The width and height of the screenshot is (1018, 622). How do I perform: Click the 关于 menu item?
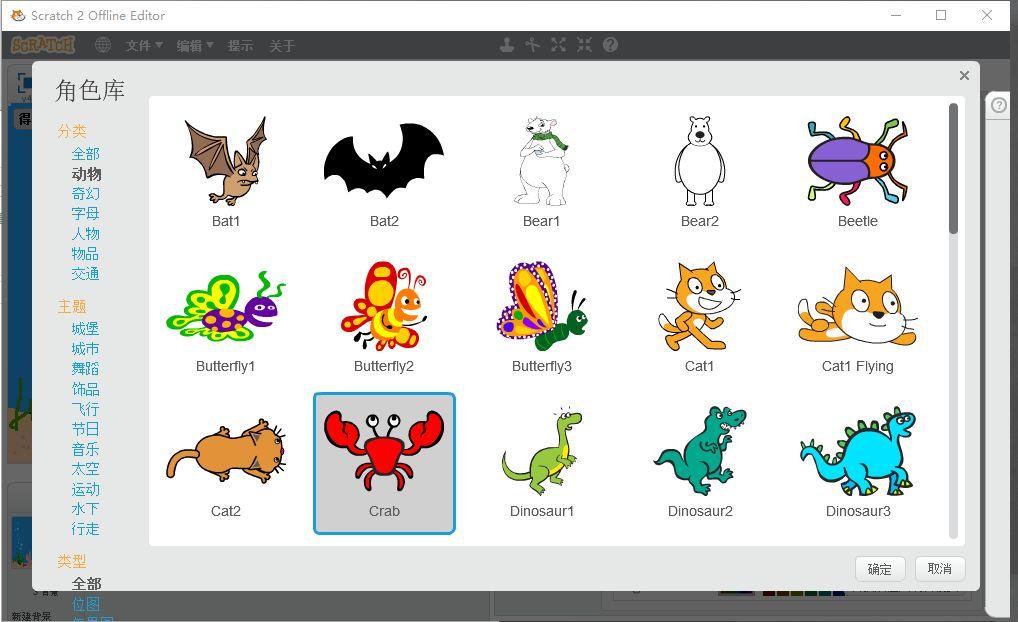282,45
